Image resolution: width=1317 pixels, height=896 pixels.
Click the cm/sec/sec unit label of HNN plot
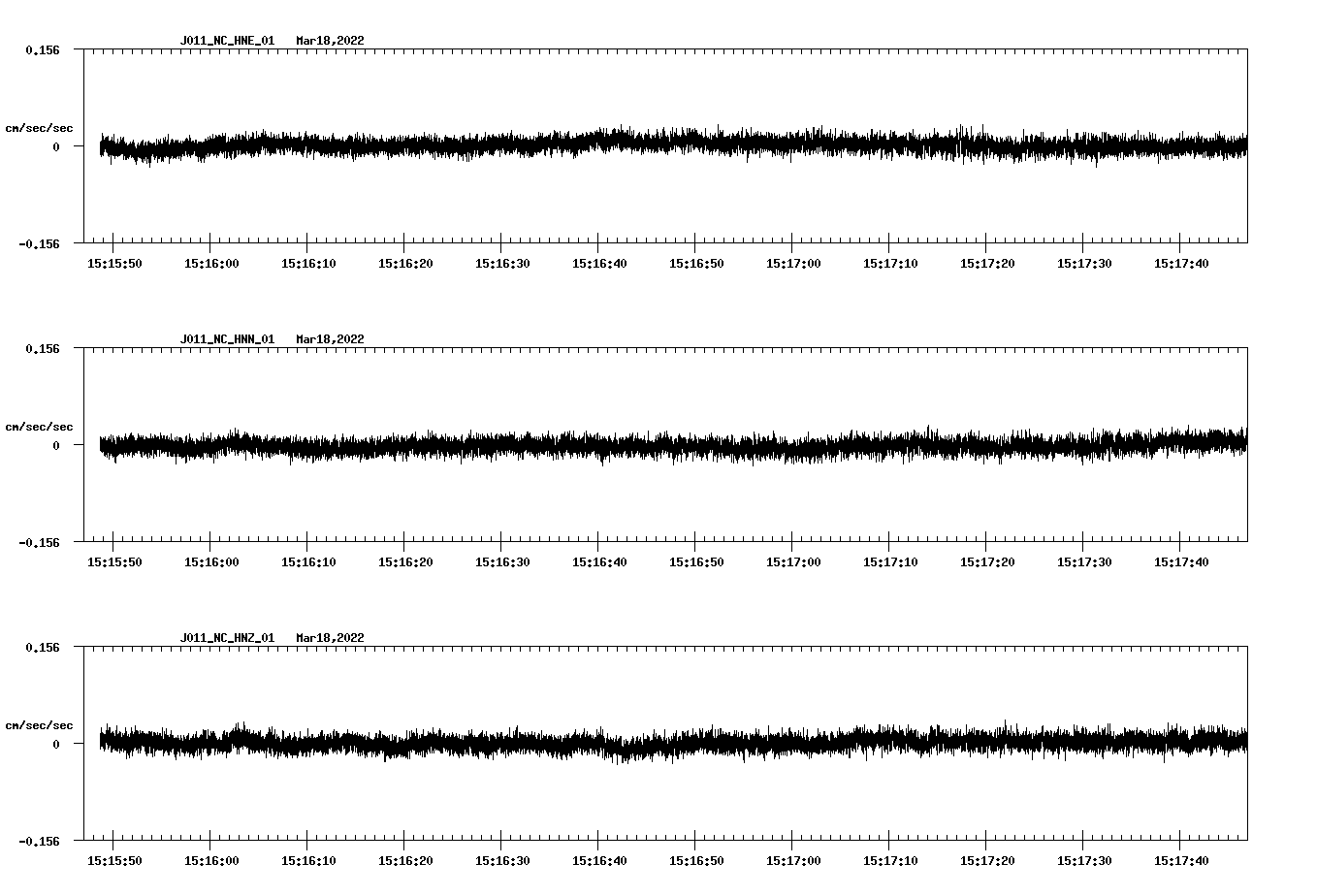(x=39, y=427)
